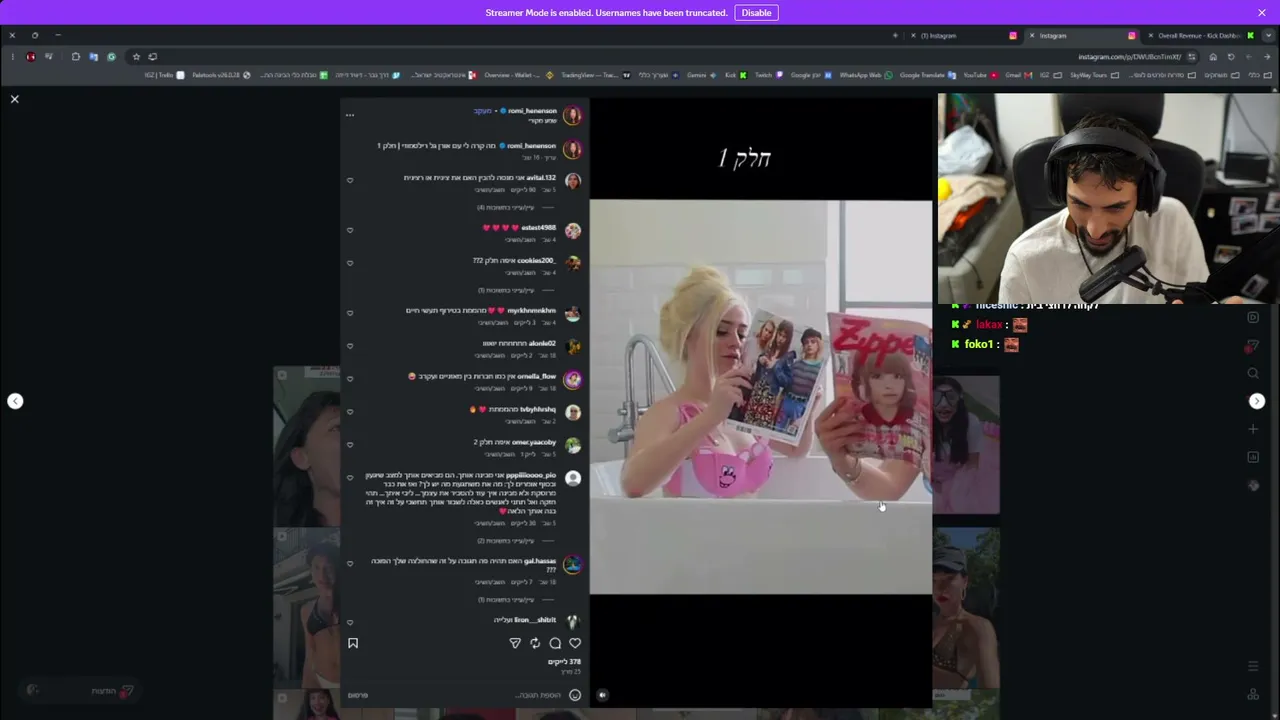The height and width of the screenshot is (720, 1280).
Task: Dismiss the Streamer Mode banner
Action: click(1262, 13)
